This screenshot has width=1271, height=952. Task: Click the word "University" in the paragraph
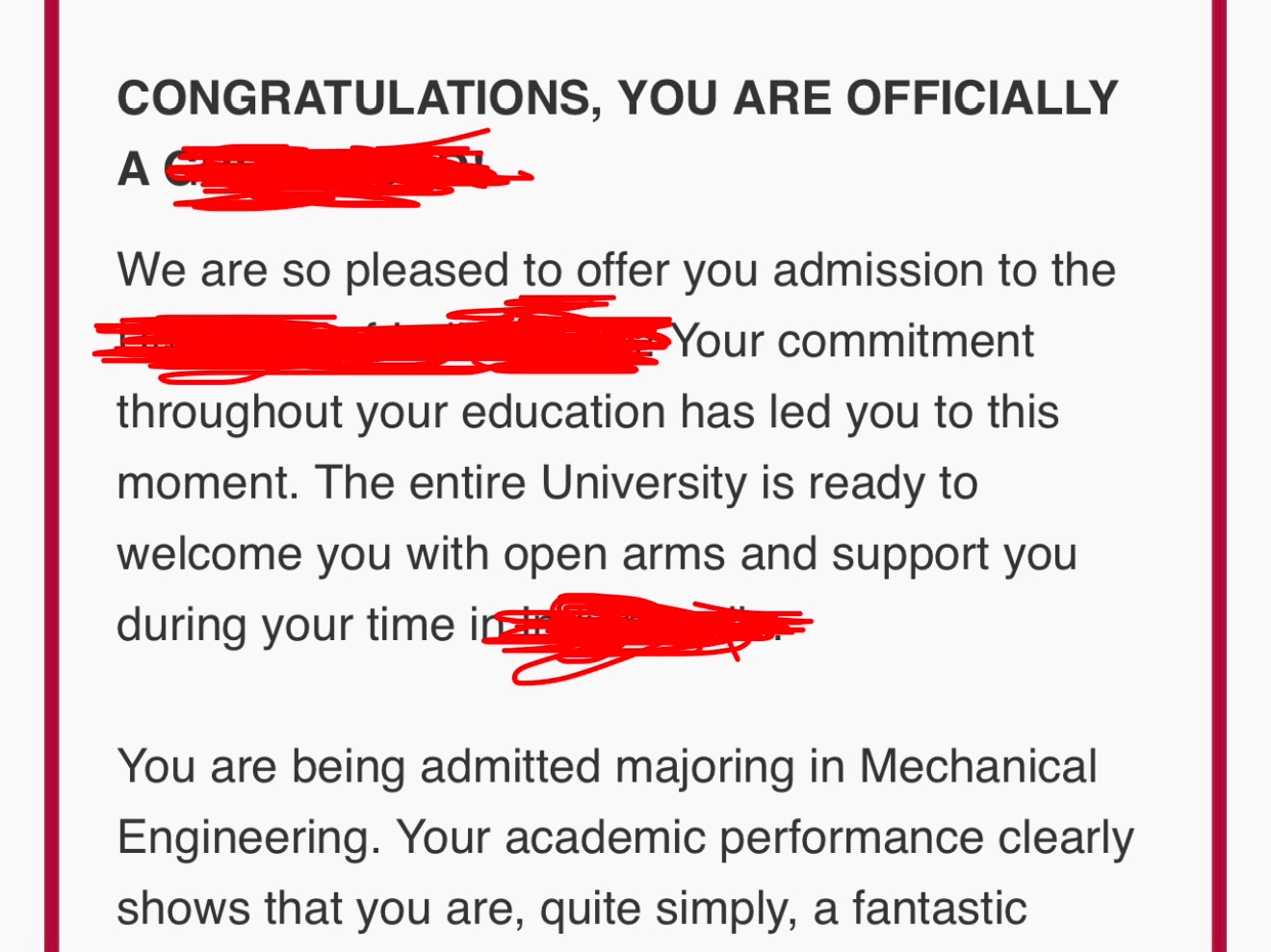(643, 483)
